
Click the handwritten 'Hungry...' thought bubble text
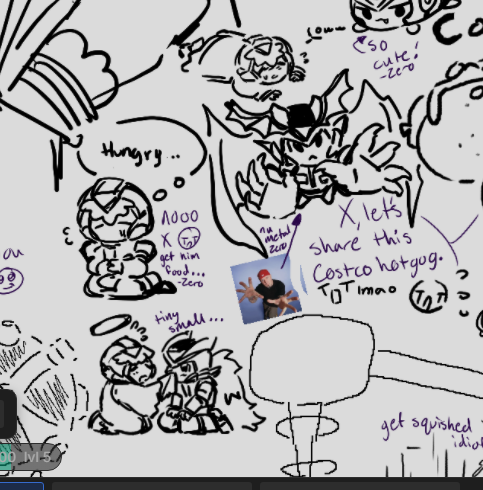coord(140,153)
